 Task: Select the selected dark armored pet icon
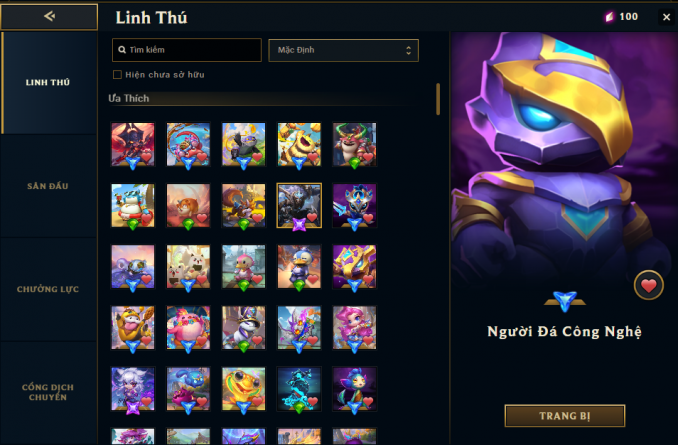[299, 205]
